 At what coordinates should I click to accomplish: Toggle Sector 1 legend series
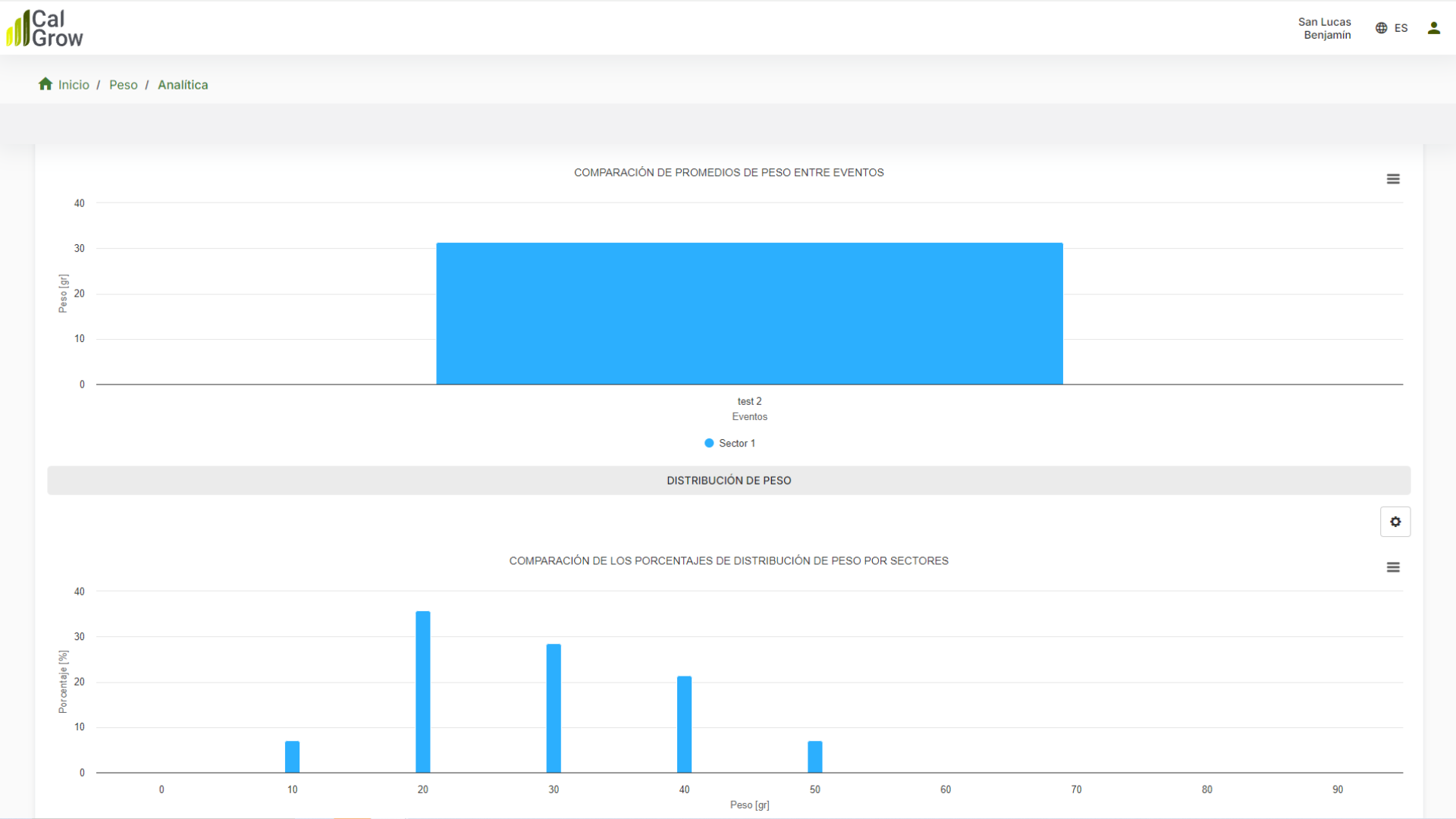[736, 443]
